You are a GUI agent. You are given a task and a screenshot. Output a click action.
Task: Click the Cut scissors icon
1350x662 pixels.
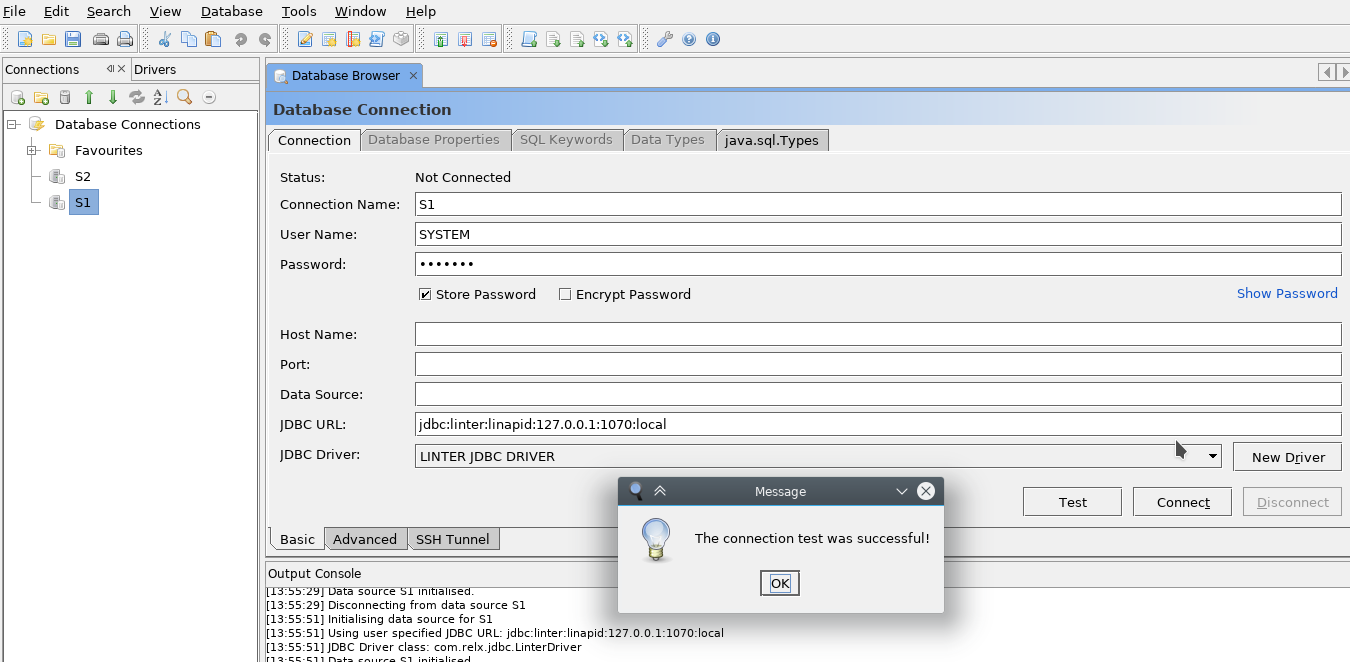pos(164,40)
